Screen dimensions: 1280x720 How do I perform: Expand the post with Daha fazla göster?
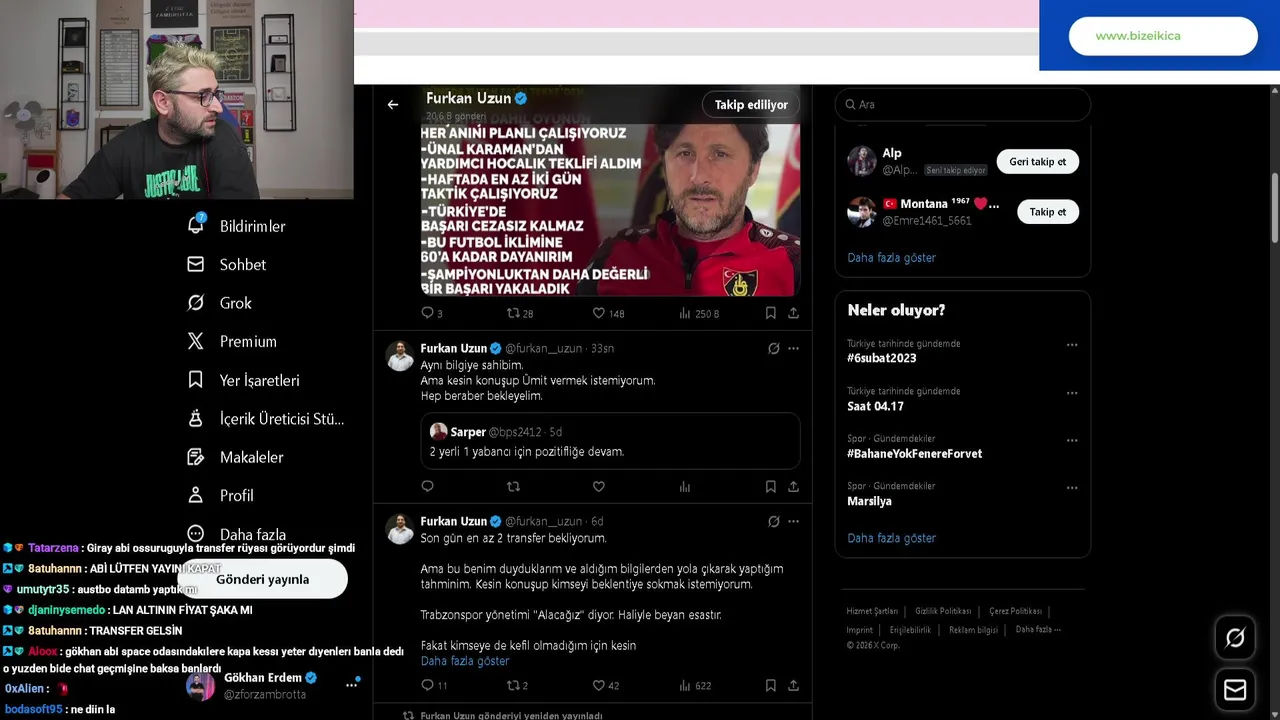point(465,661)
